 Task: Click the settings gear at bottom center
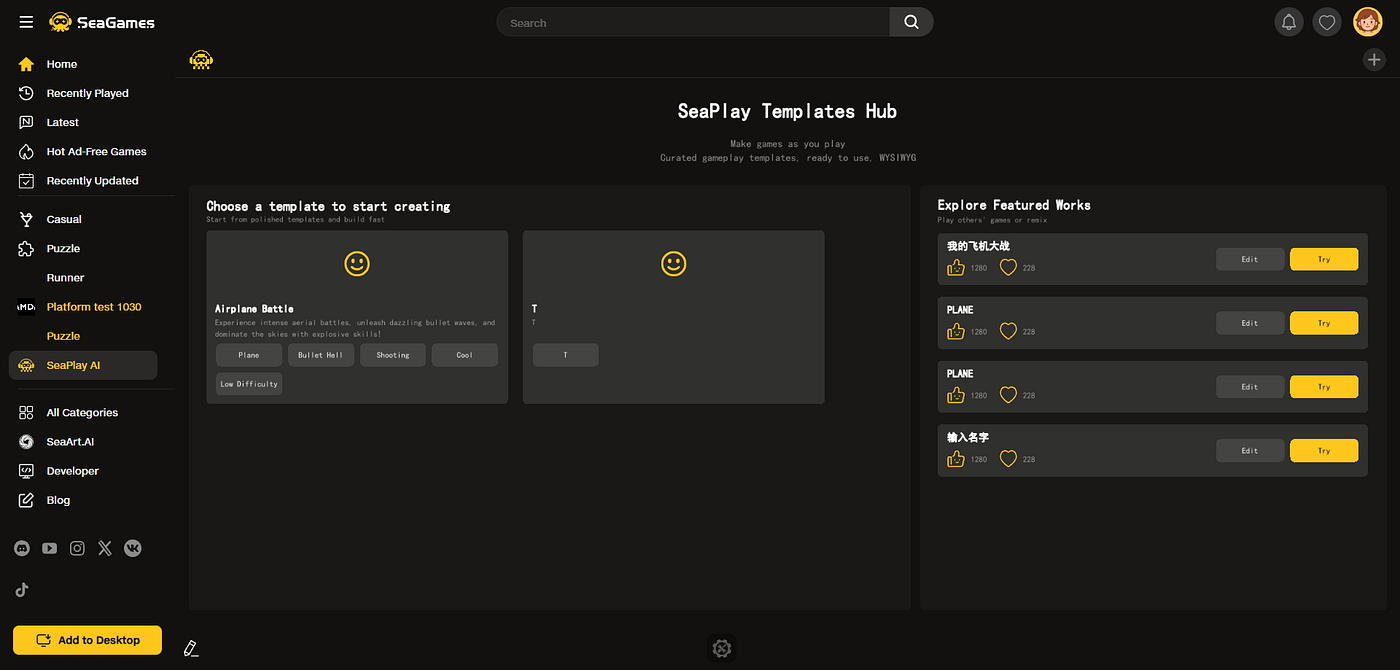(x=721, y=649)
